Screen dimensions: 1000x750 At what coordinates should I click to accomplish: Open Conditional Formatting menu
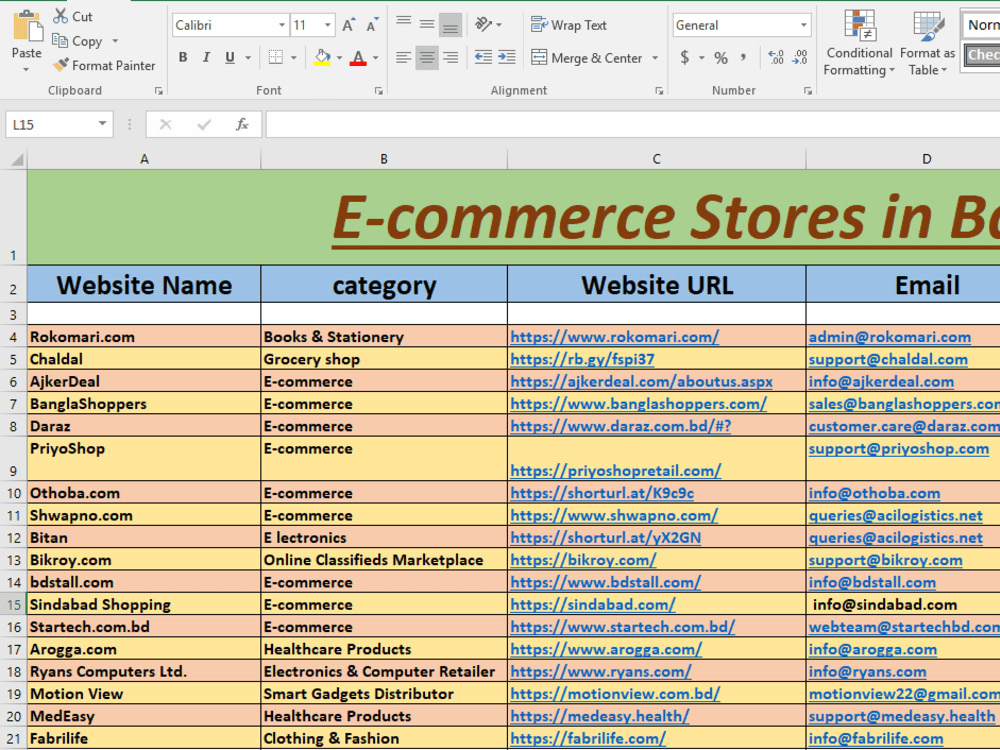(858, 43)
